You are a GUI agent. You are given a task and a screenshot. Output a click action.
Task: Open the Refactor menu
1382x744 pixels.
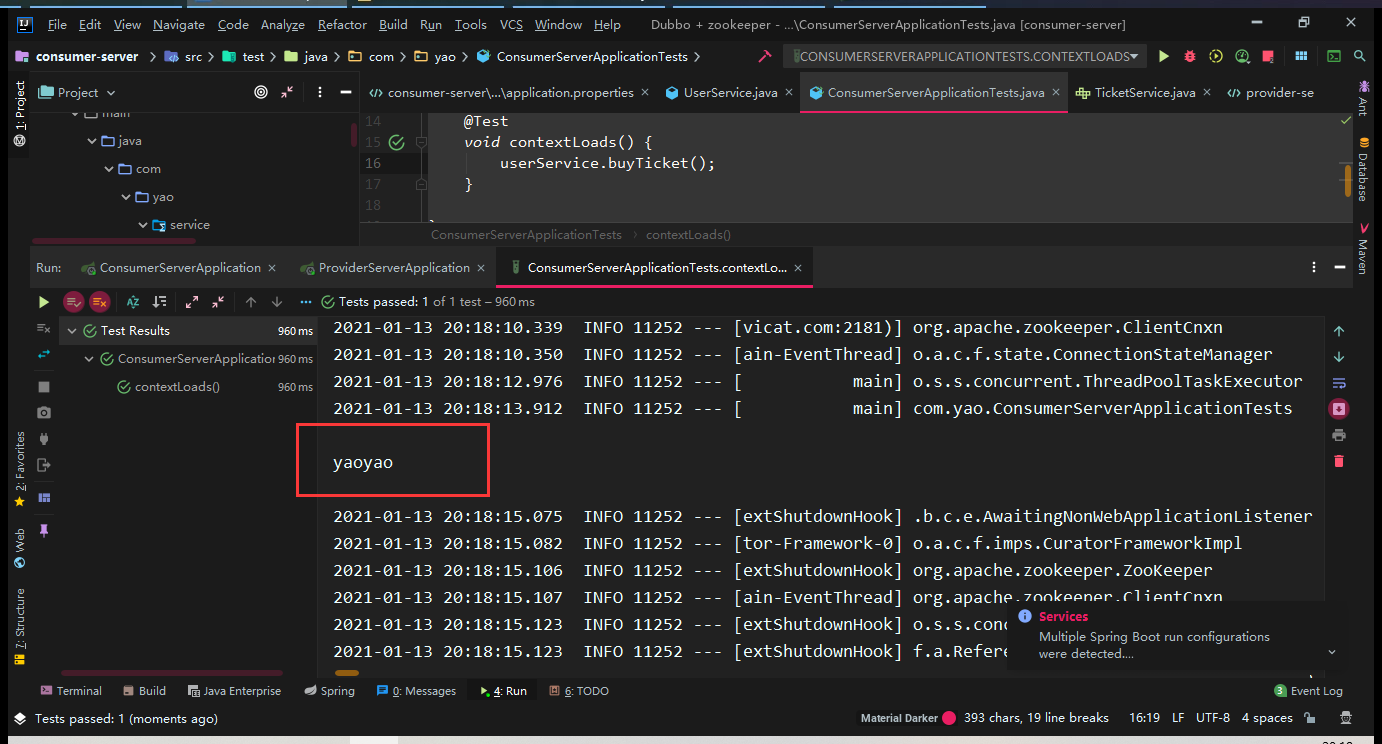pyautogui.click(x=342, y=25)
